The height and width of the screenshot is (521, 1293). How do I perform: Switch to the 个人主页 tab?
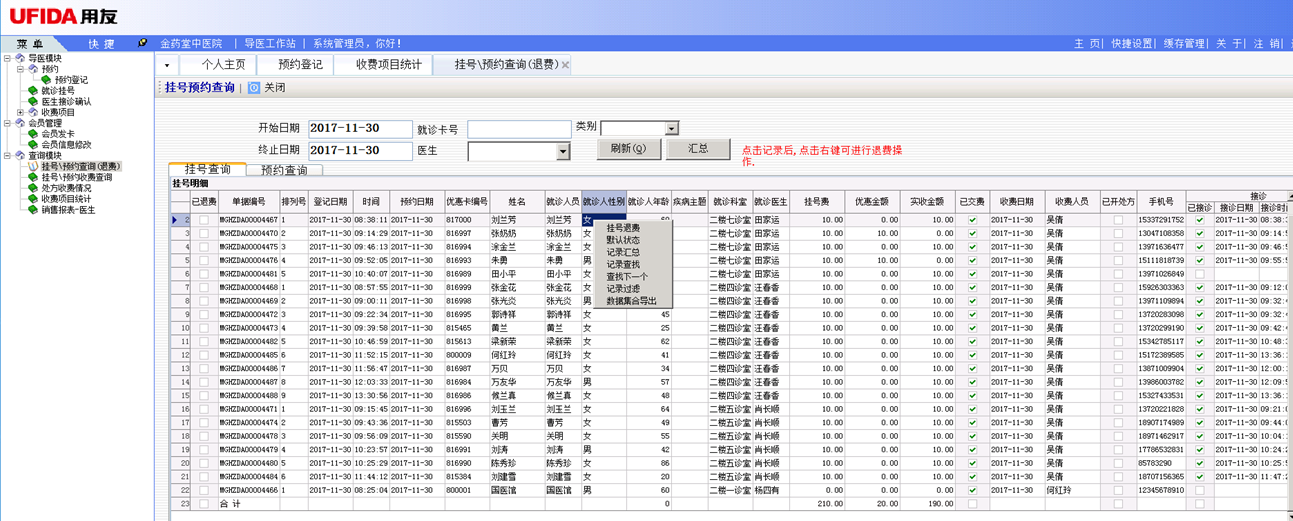223,65
